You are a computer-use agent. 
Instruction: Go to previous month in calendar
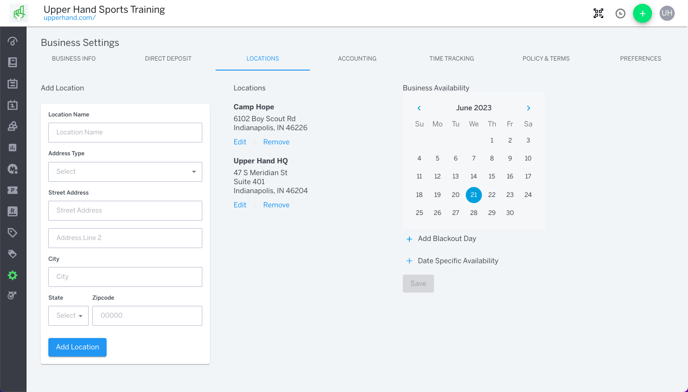(x=419, y=108)
